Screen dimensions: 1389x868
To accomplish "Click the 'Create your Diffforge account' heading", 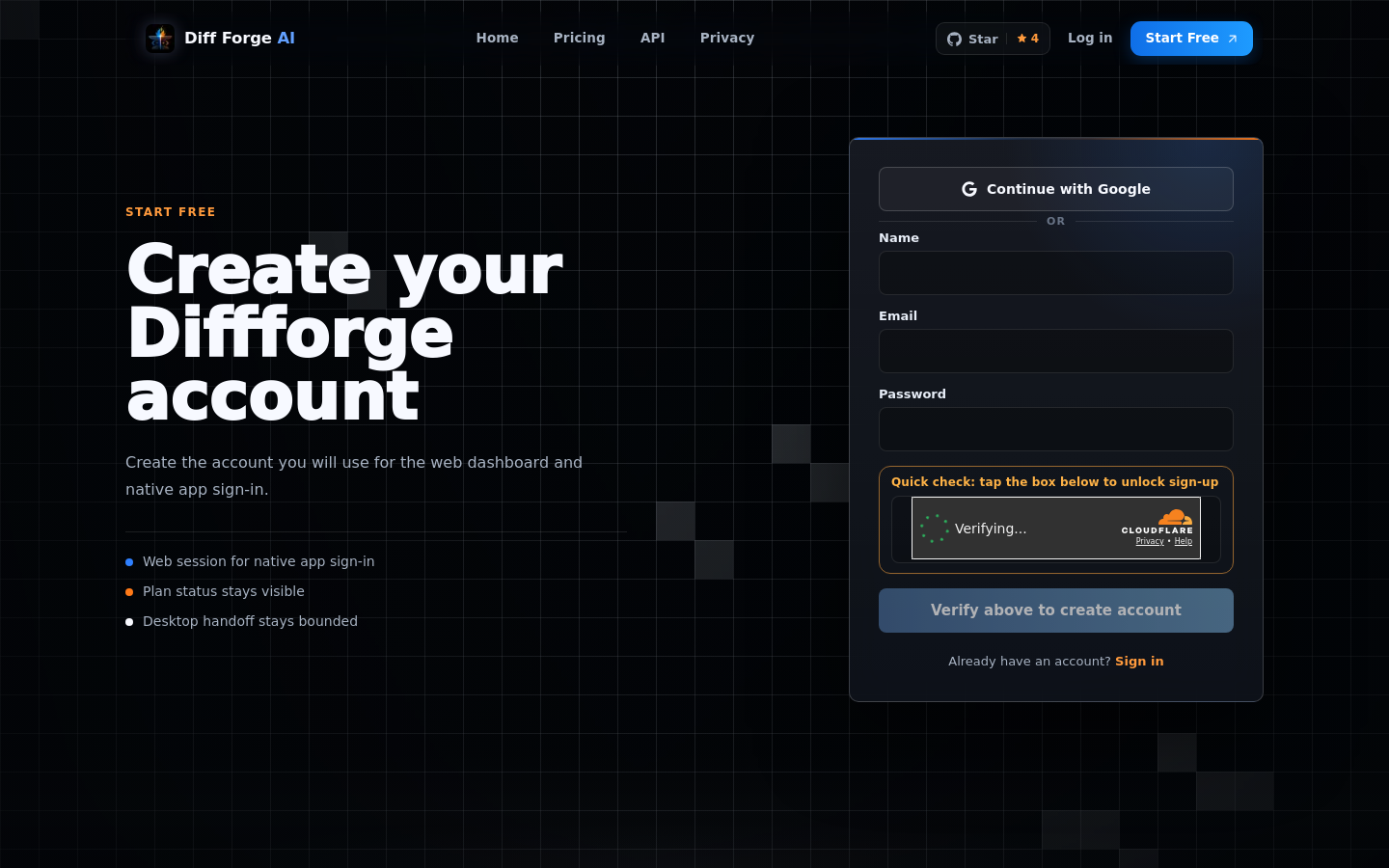I will [x=344, y=332].
